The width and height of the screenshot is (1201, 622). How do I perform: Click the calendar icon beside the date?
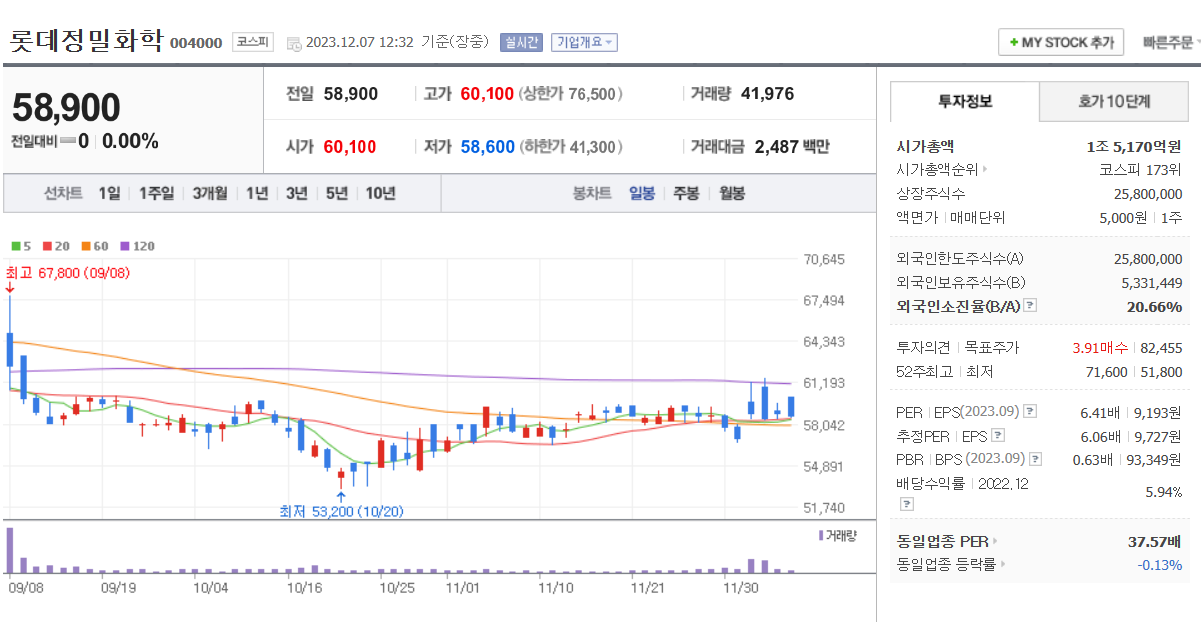tap(293, 43)
